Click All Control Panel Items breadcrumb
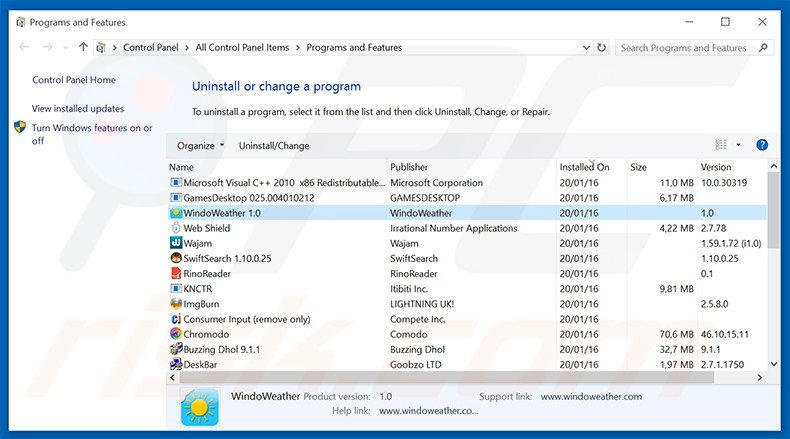The image size is (790, 439). coord(242,47)
